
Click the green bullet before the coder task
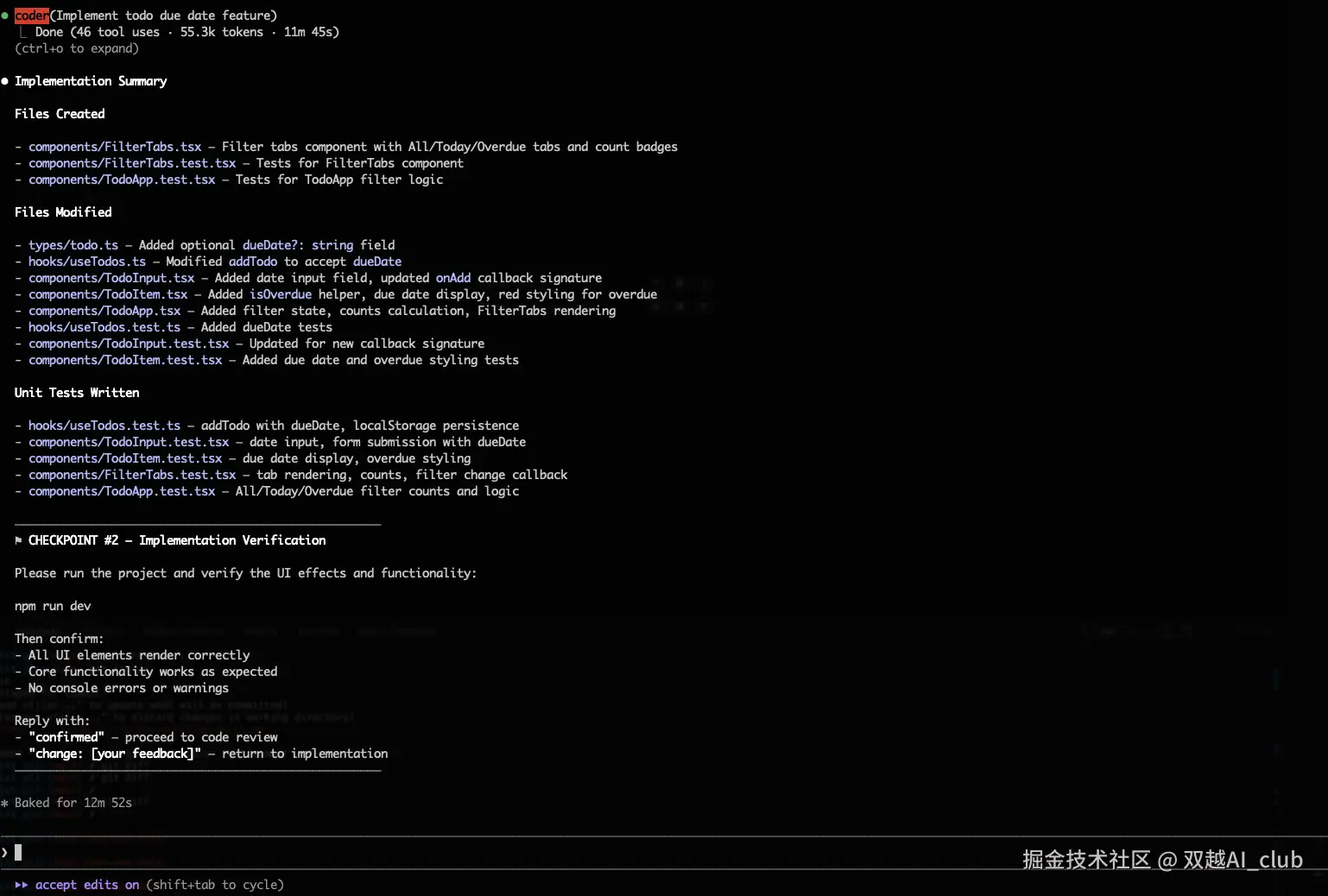(x=4, y=16)
